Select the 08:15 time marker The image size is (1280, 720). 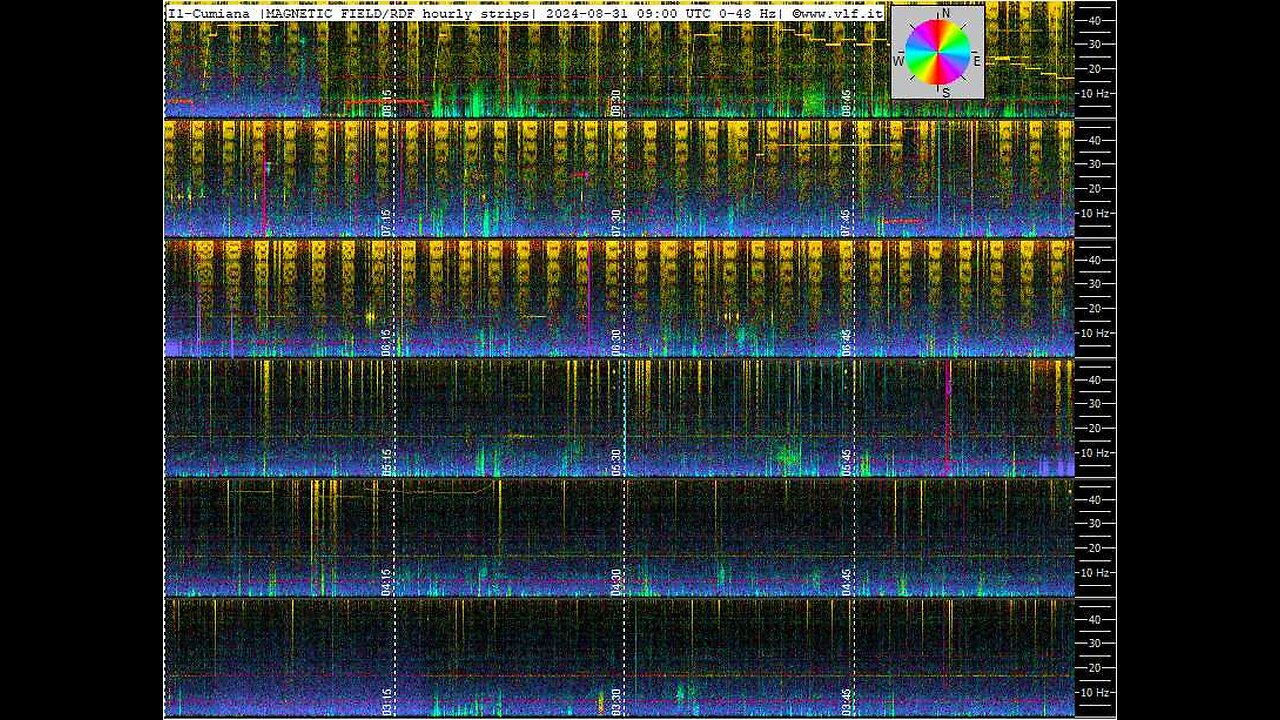point(387,102)
